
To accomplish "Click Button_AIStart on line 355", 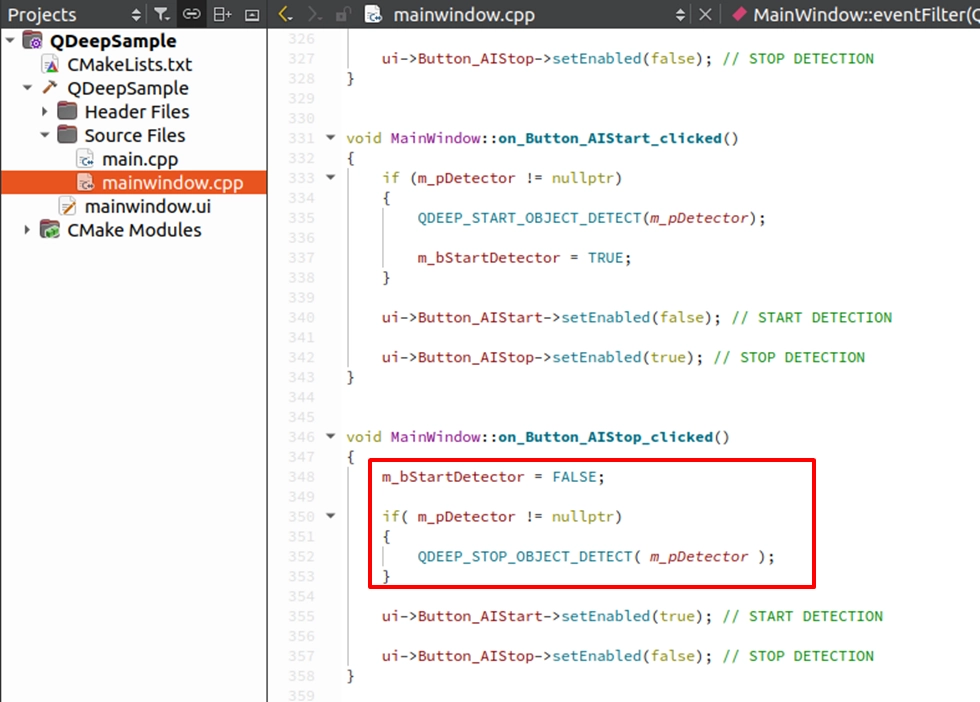I will (x=480, y=616).
